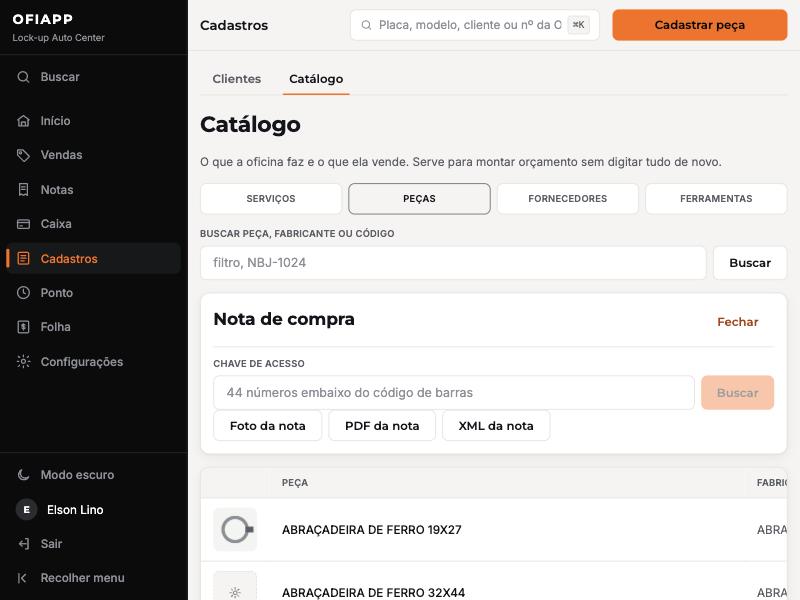
Task: Select the Catálogo tab
Action: [x=316, y=79]
